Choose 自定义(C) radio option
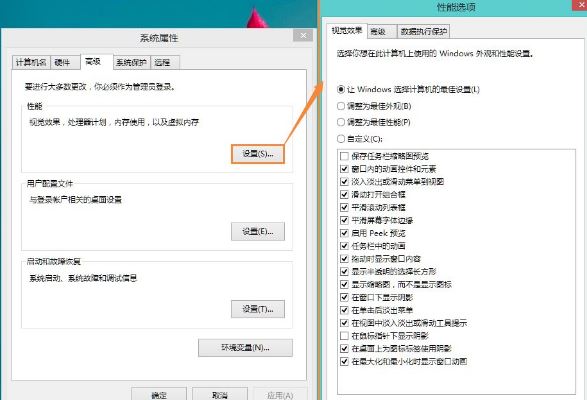Viewport: 587px width, 400px height. click(x=360, y=139)
